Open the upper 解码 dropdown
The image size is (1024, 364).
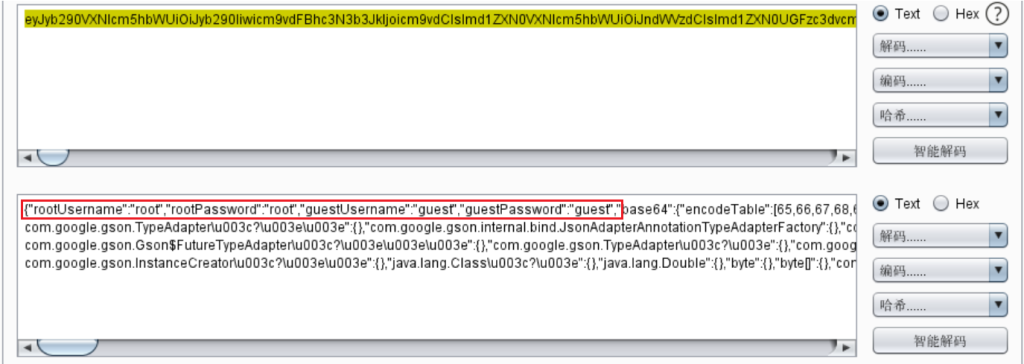coord(940,47)
